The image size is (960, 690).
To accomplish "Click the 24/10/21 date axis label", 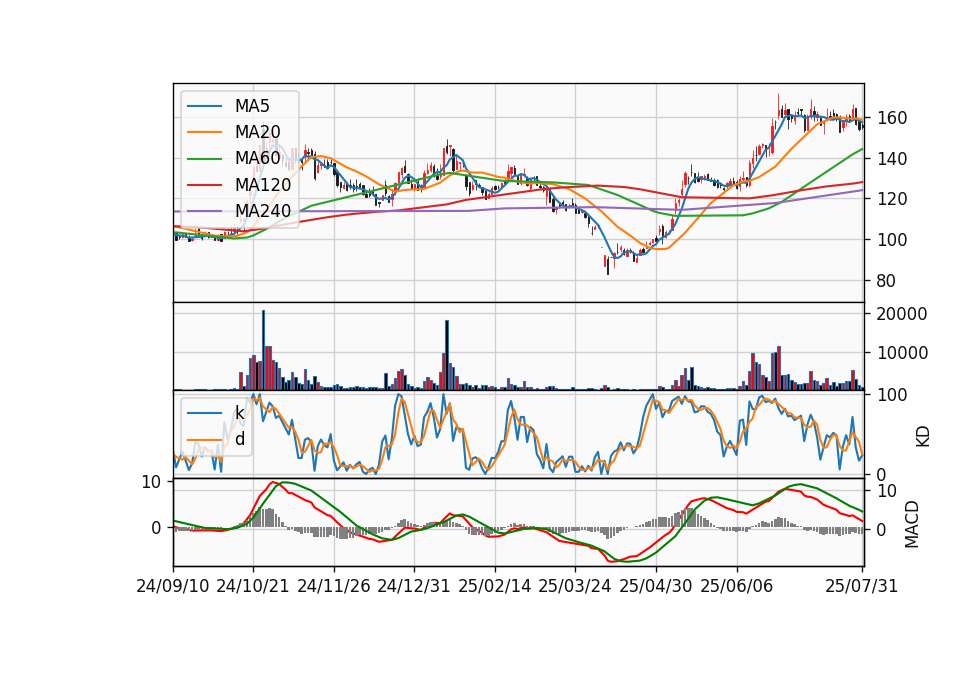I will click(253, 586).
